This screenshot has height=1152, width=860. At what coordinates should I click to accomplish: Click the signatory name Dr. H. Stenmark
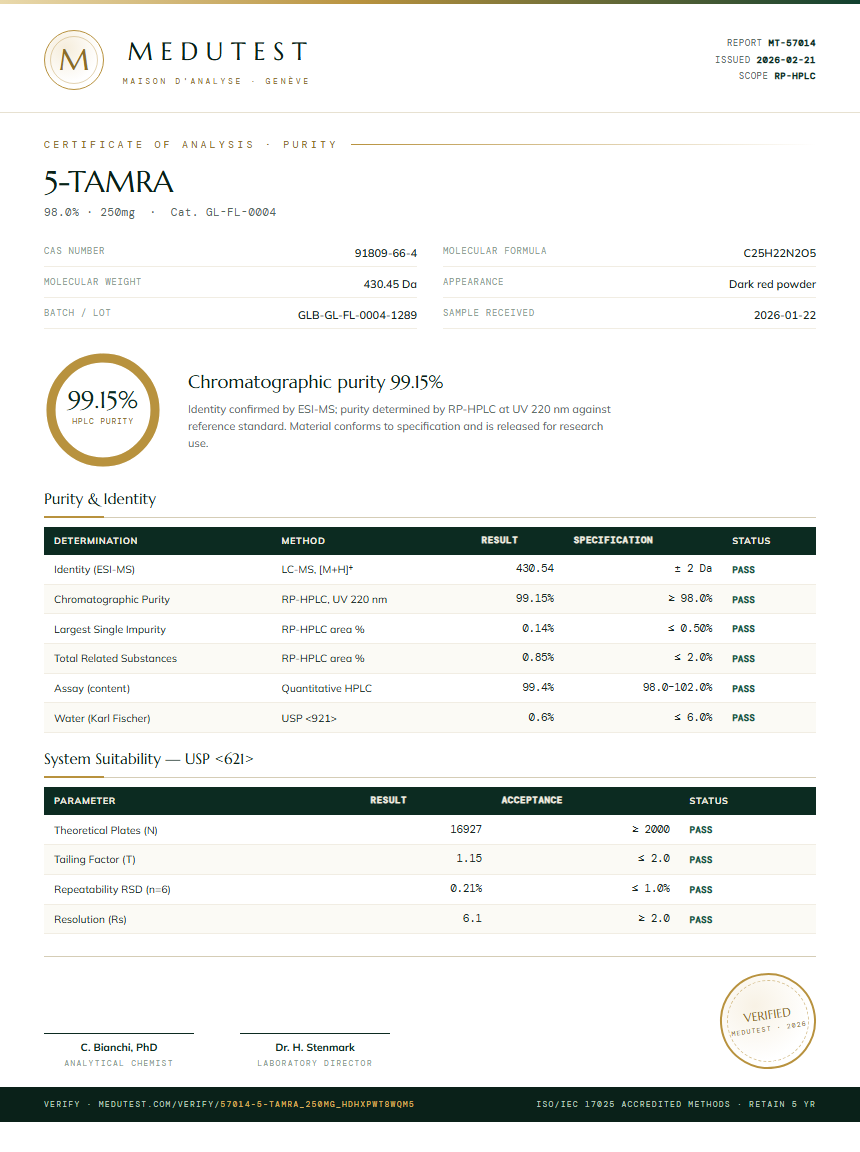(x=315, y=1048)
